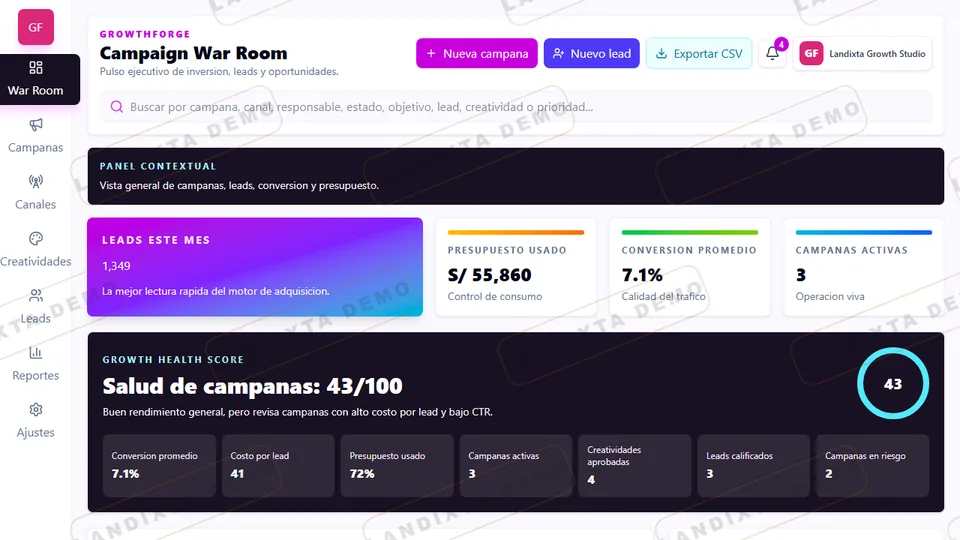Create a Nueva campana
The width and height of the screenshot is (960, 540).
pos(477,53)
